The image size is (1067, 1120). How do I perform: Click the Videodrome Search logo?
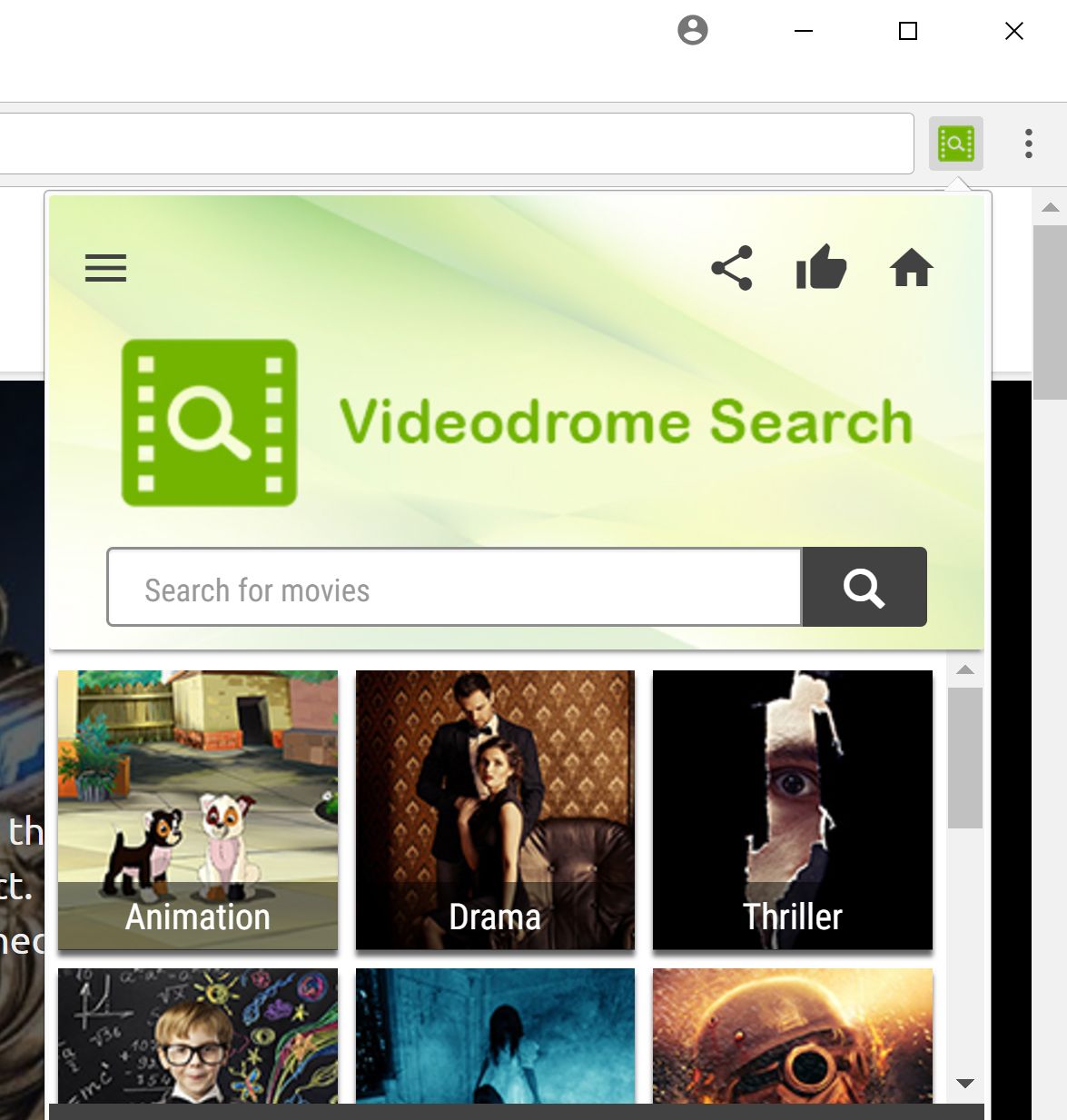[x=211, y=421]
